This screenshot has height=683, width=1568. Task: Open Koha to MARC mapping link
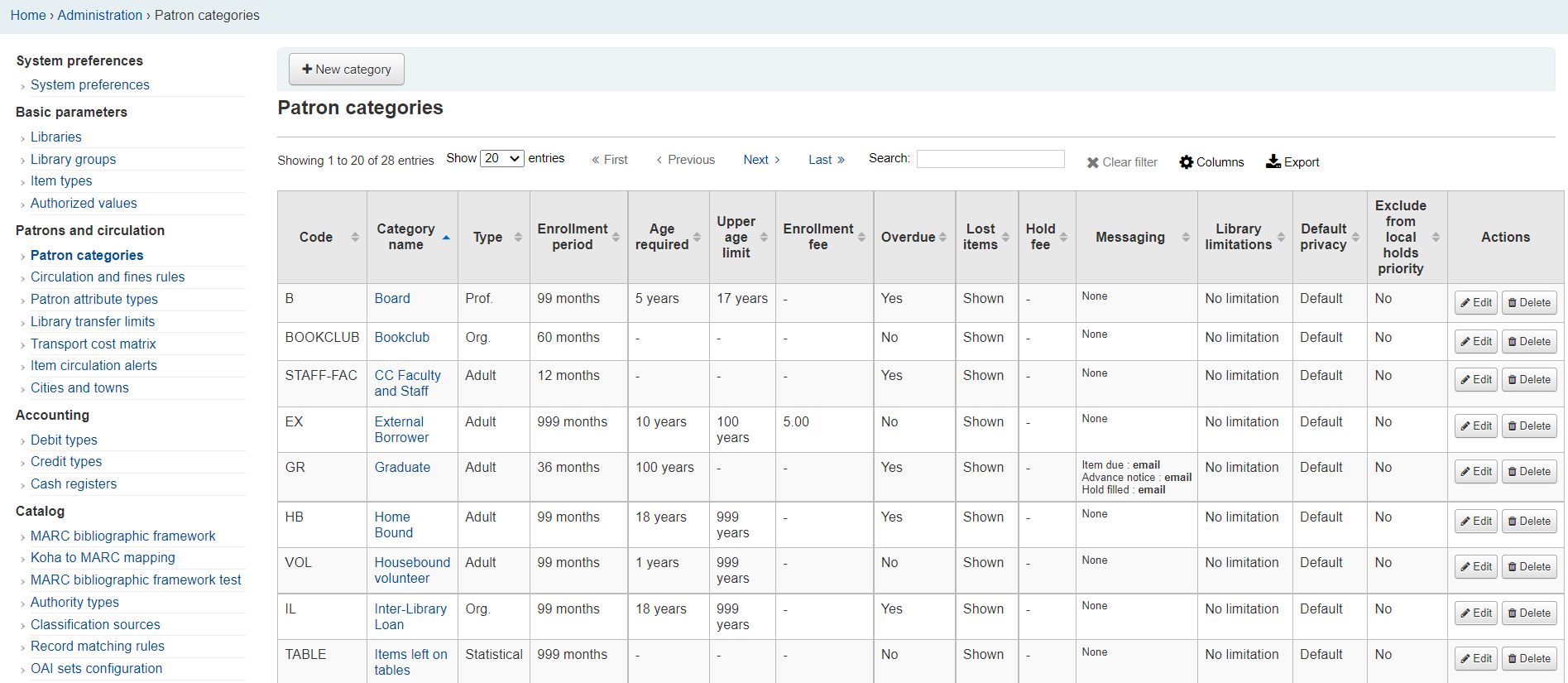(103, 557)
